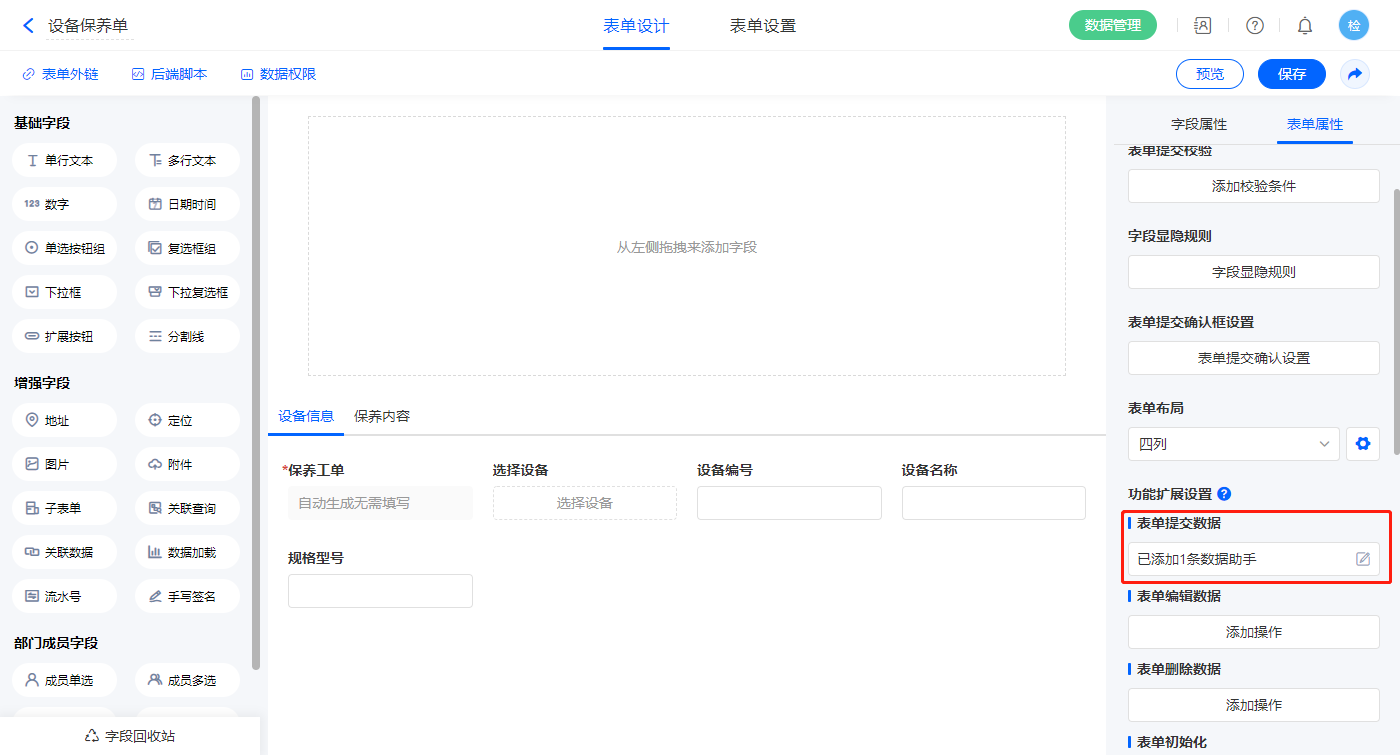Image resolution: width=1400 pixels, height=755 pixels.
Task: Click the 设备编号 input field
Action: [x=789, y=503]
